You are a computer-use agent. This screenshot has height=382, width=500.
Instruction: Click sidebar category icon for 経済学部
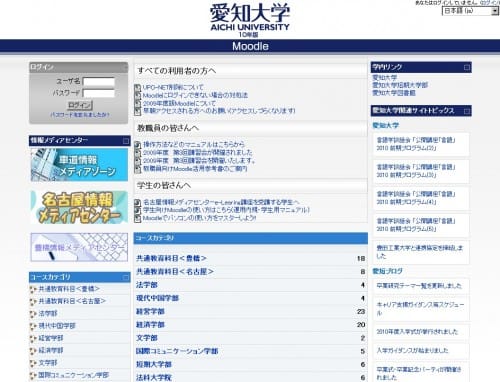point(33,351)
